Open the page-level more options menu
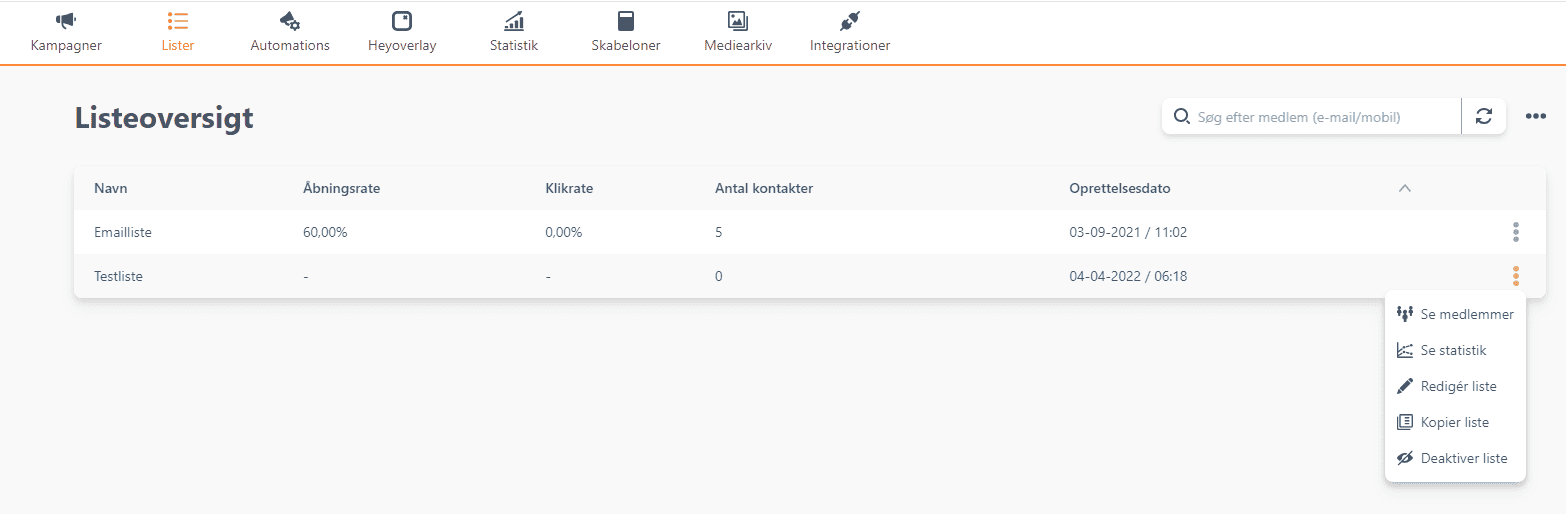The width and height of the screenshot is (1566, 514). [1536, 117]
